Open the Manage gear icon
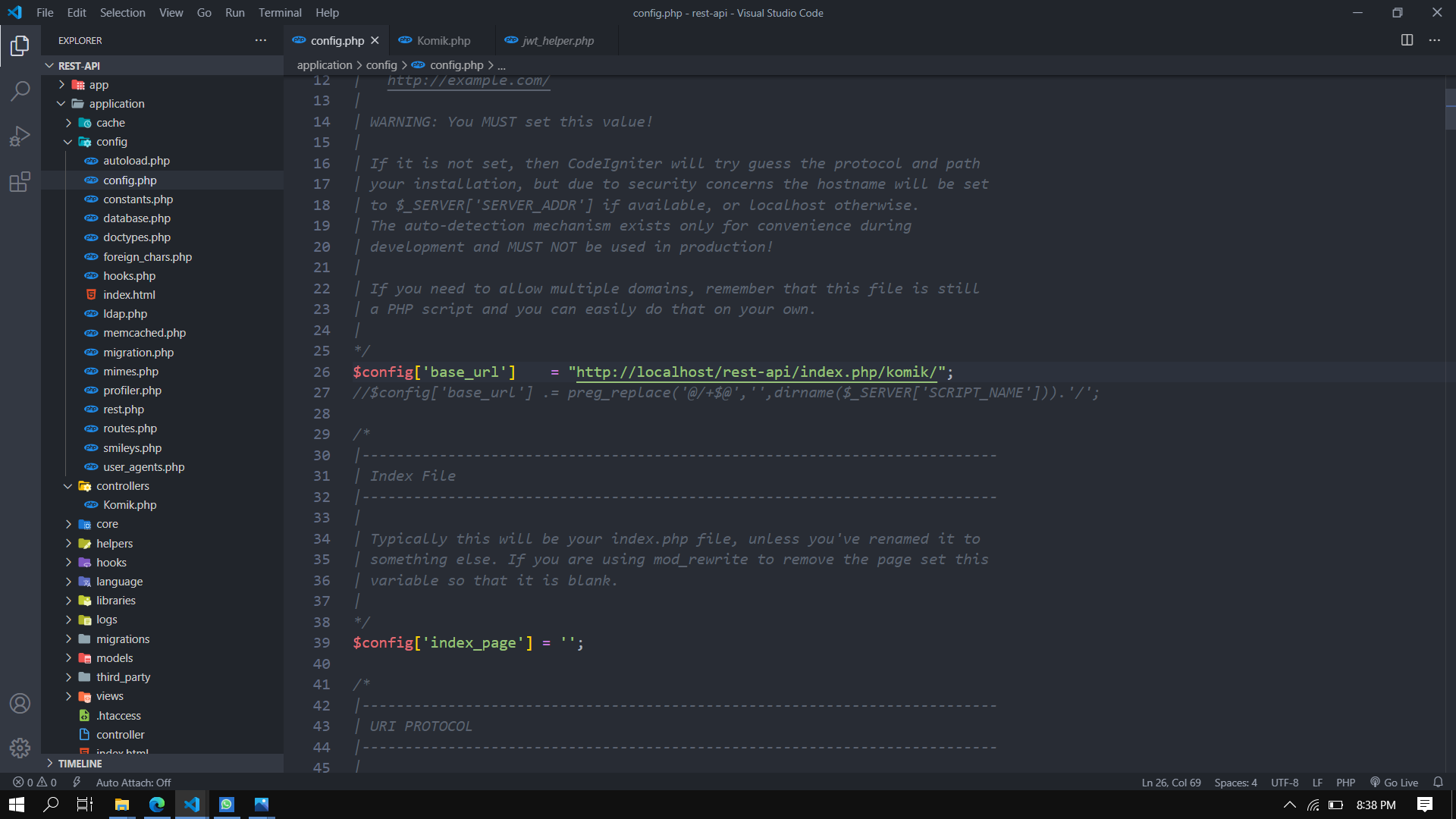 20,748
